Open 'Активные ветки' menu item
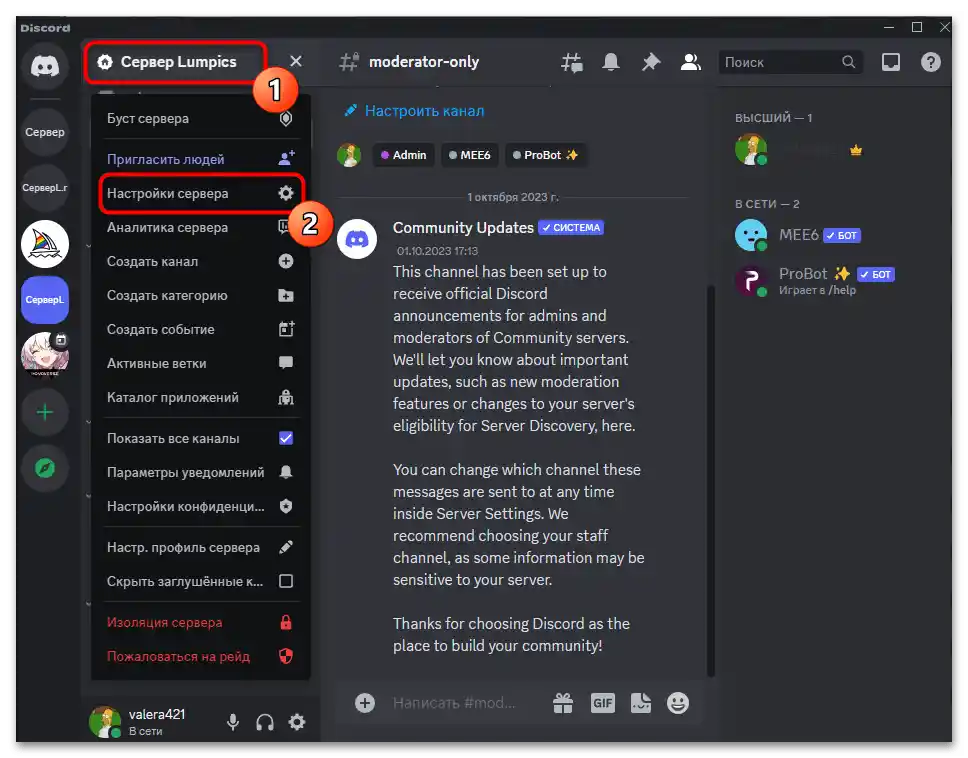The width and height of the screenshot is (968, 758). 200,364
